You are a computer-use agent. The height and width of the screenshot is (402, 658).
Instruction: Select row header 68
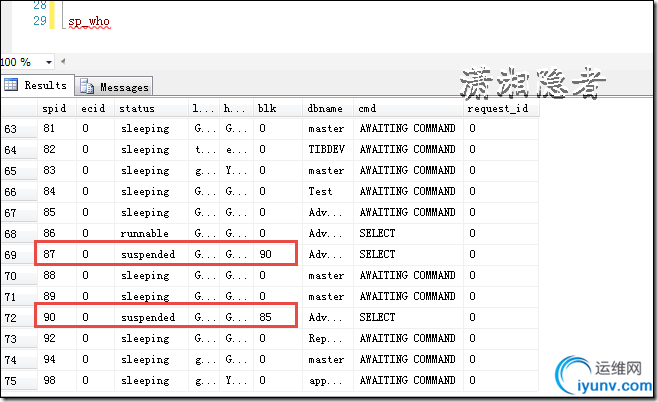coord(19,234)
